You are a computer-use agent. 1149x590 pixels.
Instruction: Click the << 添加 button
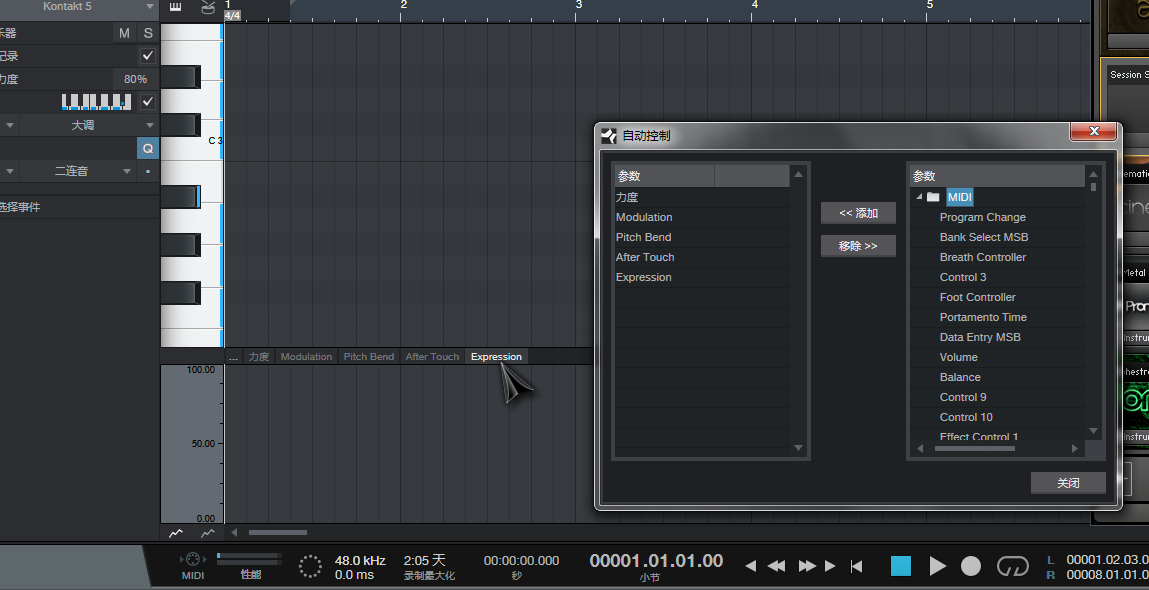[858, 213]
